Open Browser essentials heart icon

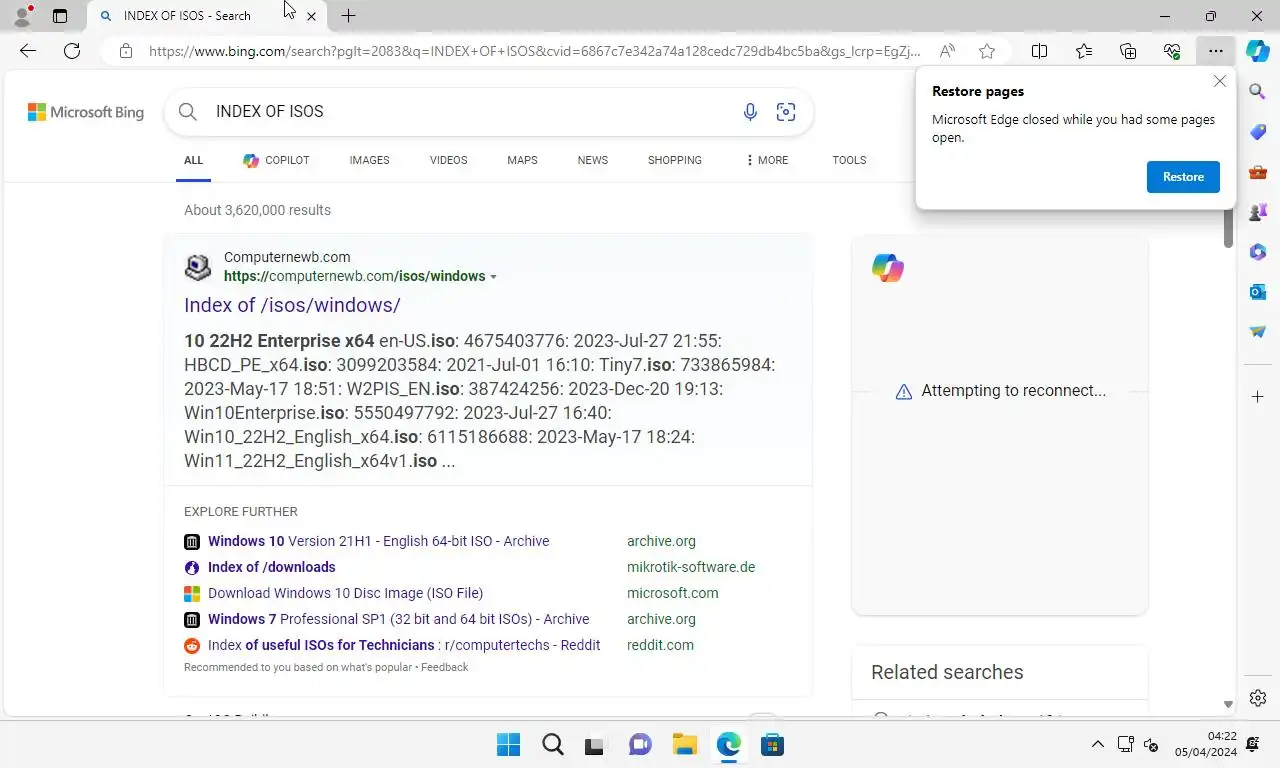(1172, 51)
